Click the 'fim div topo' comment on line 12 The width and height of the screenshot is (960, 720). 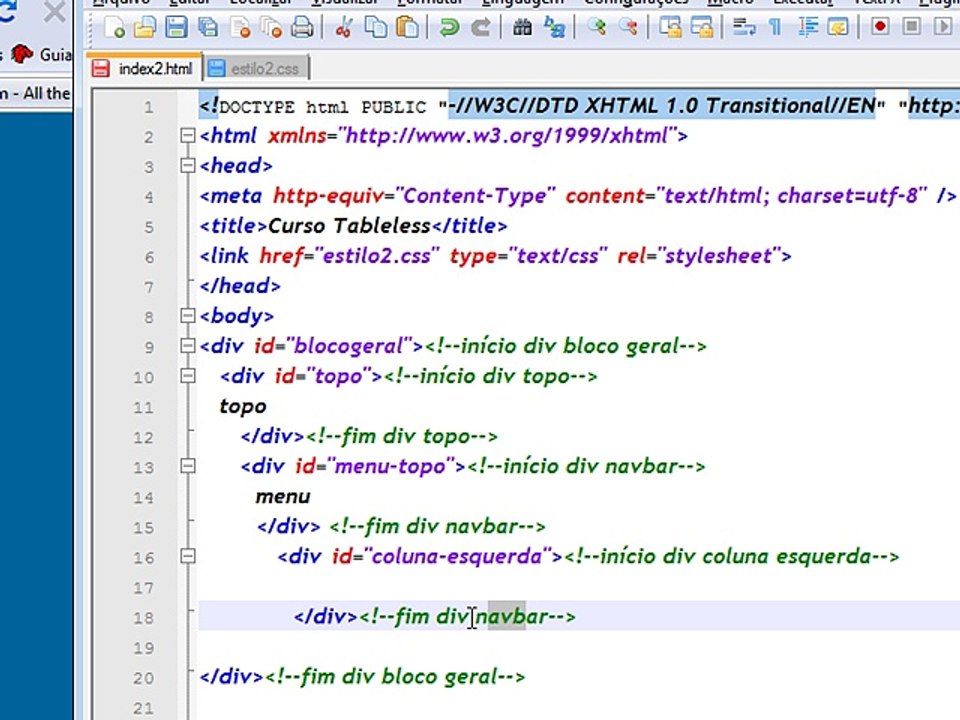click(401, 437)
